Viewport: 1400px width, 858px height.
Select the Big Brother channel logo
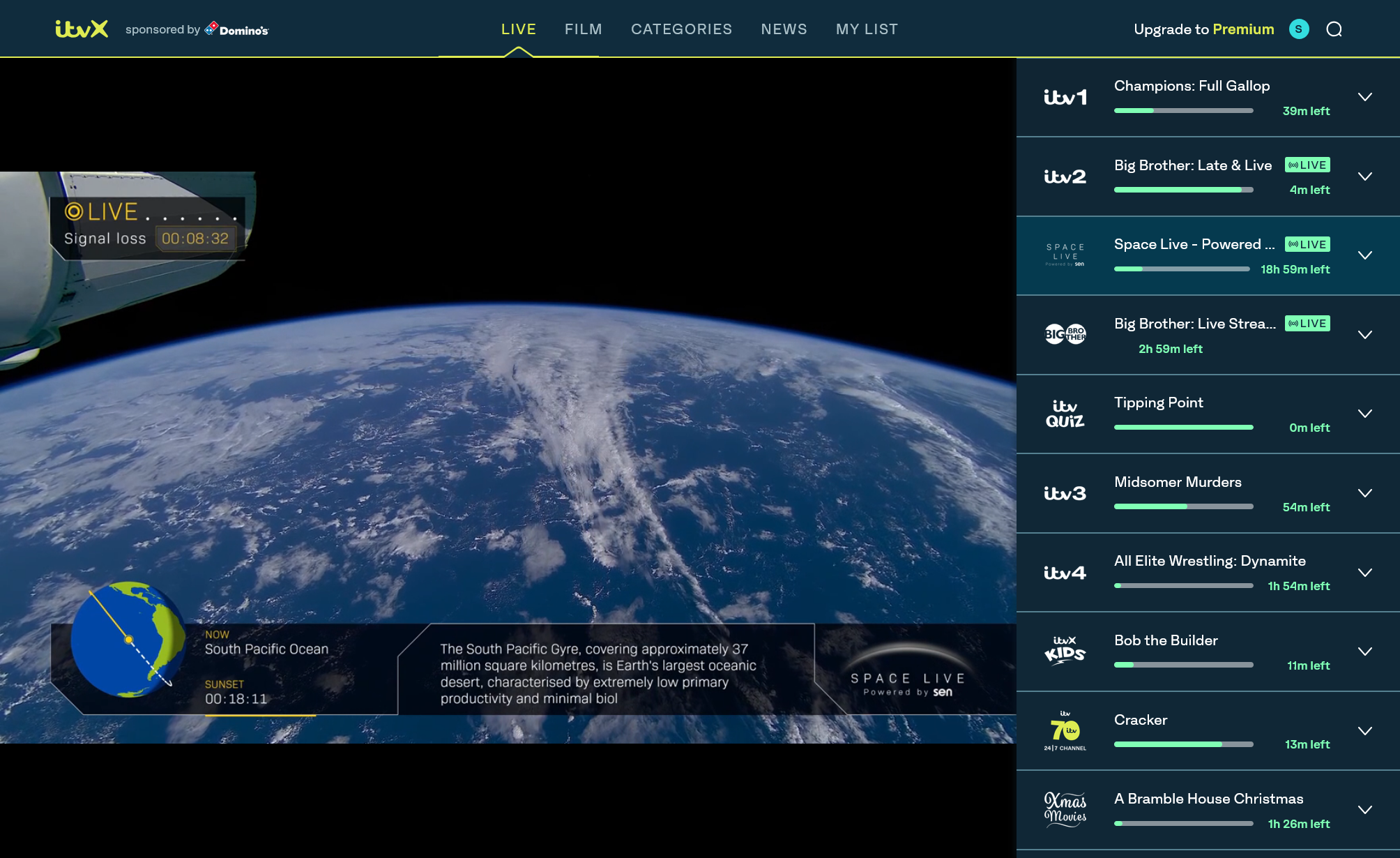tap(1065, 334)
